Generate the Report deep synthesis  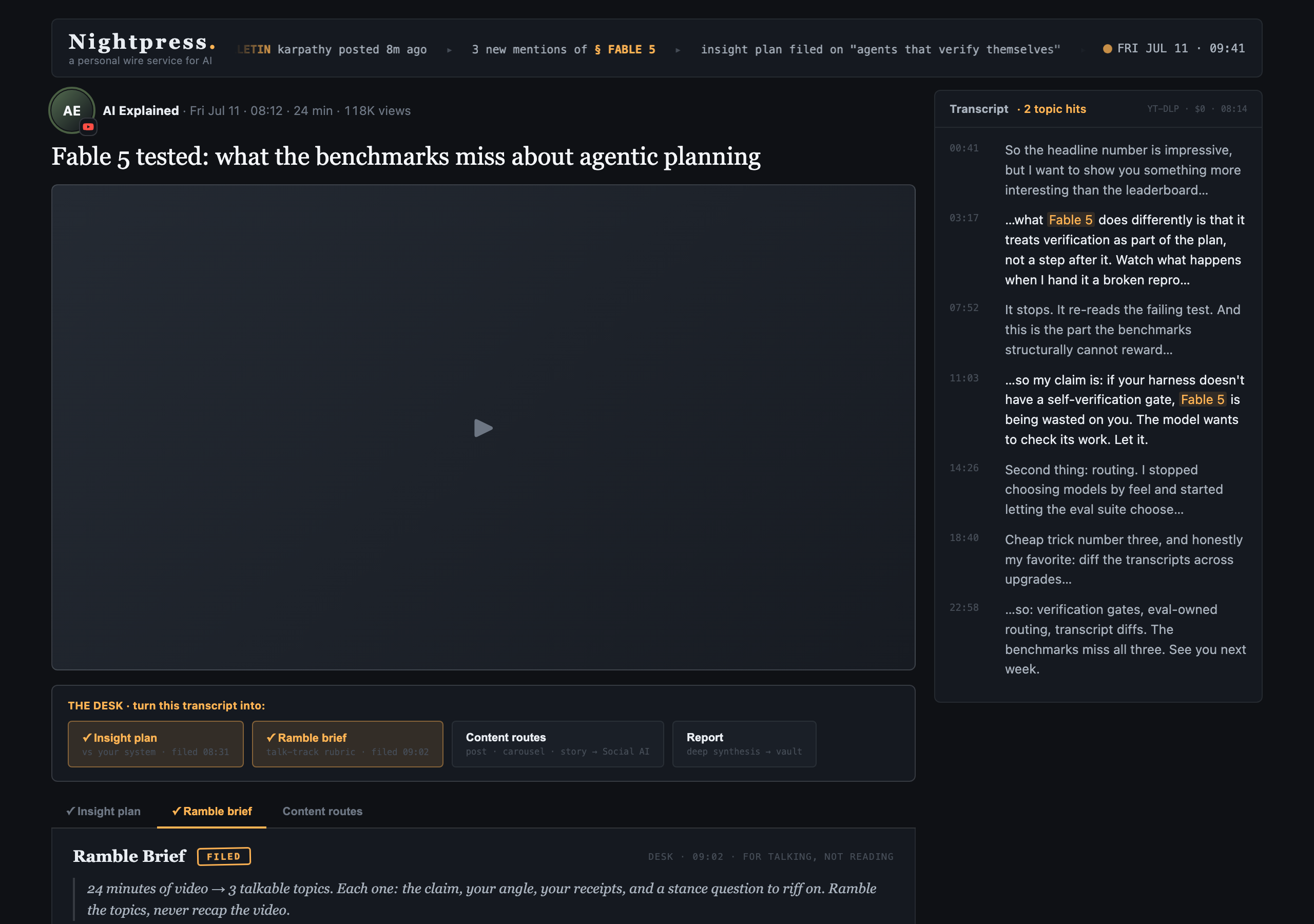pyautogui.click(x=744, y=744)
